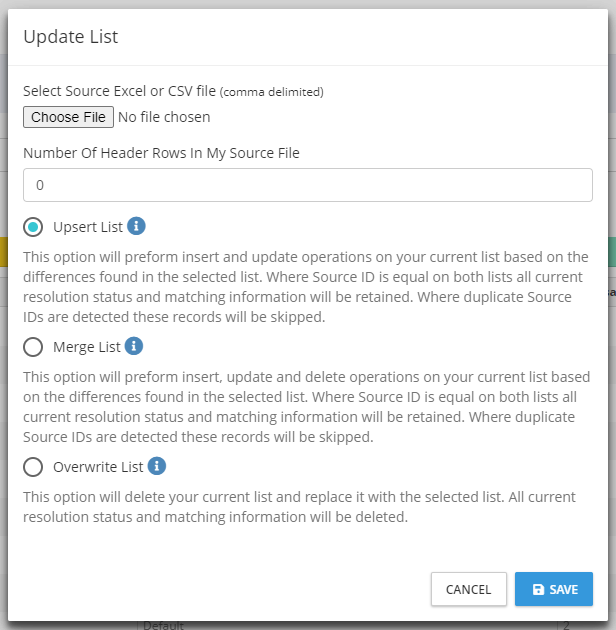616x630 pixels.
Task: Select the Merge List radio button
Action: [33, 347]
